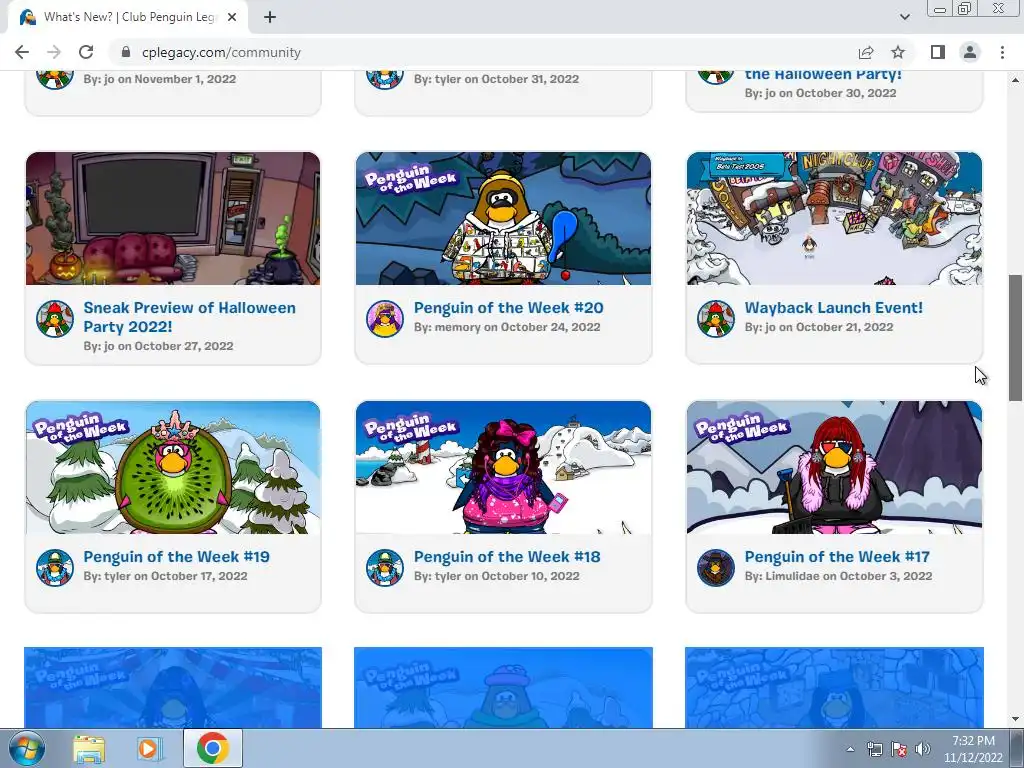Click the Penguin of the Week #20 image
The height and width of the screenshot is (768, 1024).
click(504, 218)
